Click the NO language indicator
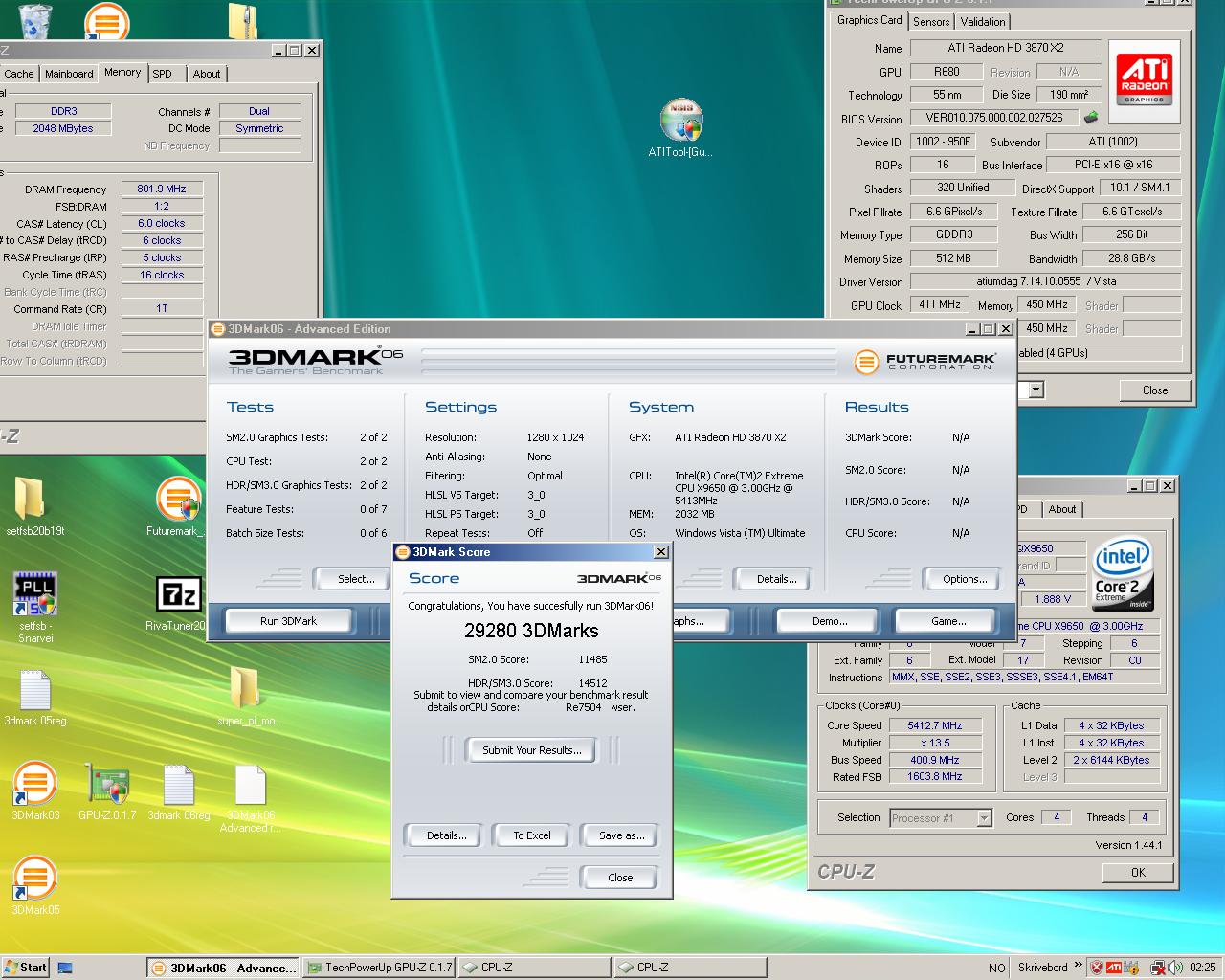 click(x=996, y=968)
